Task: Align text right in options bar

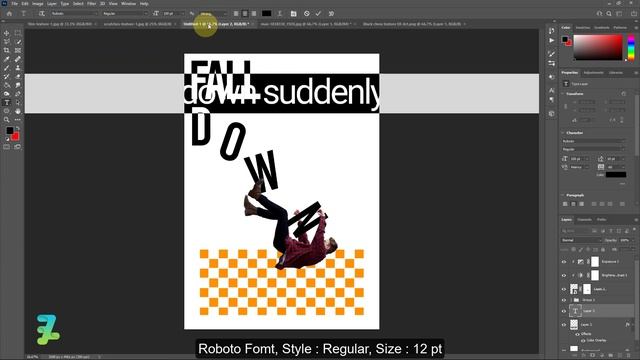Action: coord(254,13)
